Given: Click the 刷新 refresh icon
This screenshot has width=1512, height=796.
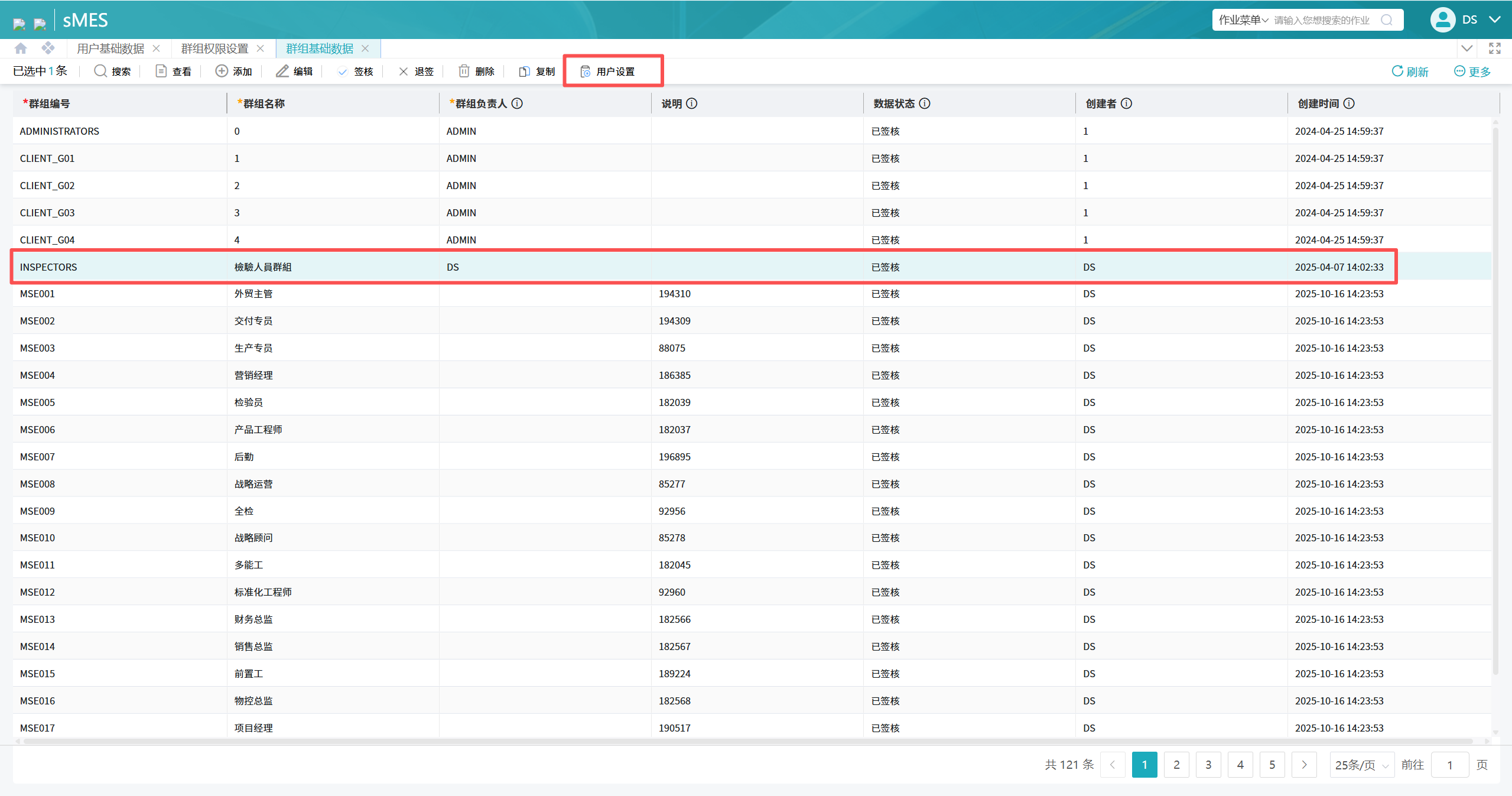Looking at the screenshot, I should (x=1397, y=71).
